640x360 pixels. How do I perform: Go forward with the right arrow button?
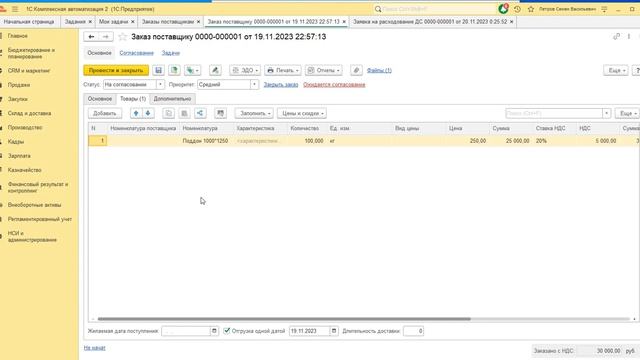click(x=106, y=37)
